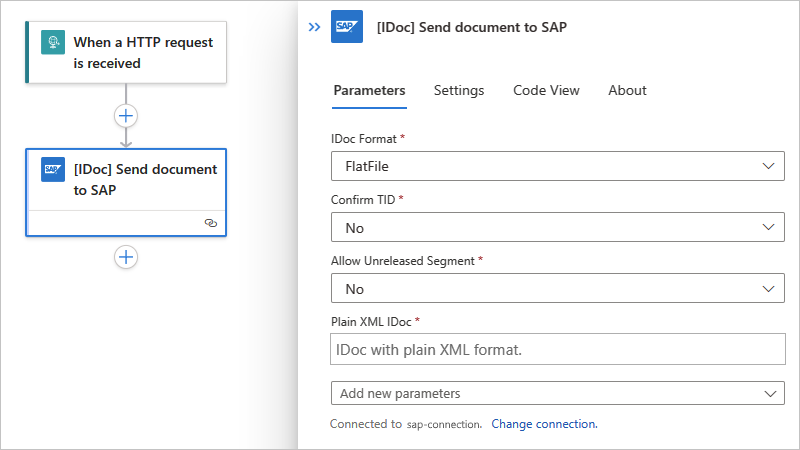The height and width of the screenshot is (450, 800).
Task: Switch to the Code View tab
Action: point(546,90)
